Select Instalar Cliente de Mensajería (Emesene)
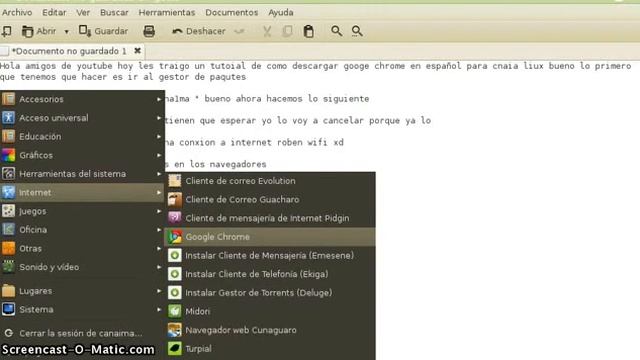Viewport: 640px width, 360px height. click(x=270, y=256)
